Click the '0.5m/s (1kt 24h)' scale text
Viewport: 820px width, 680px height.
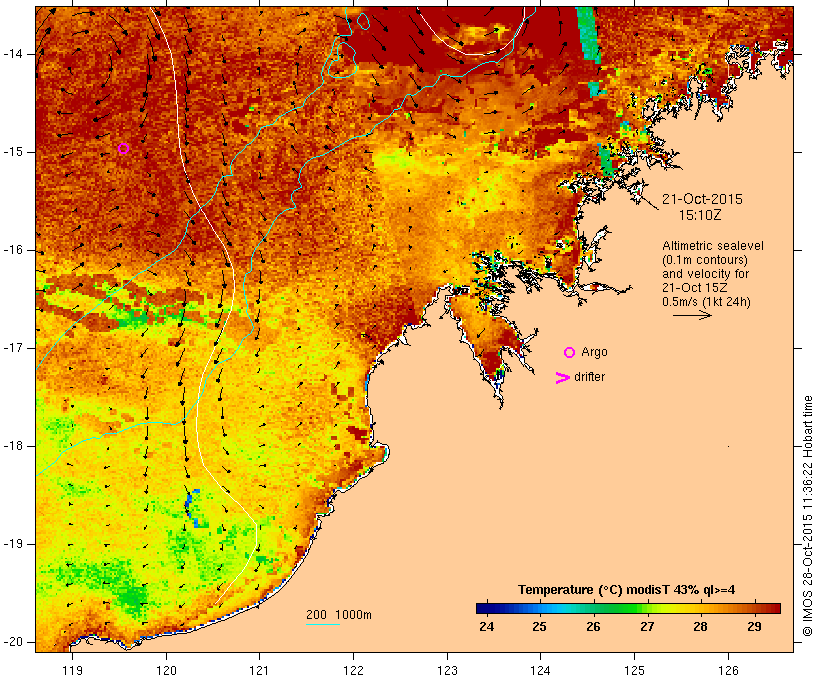point(706,302)
